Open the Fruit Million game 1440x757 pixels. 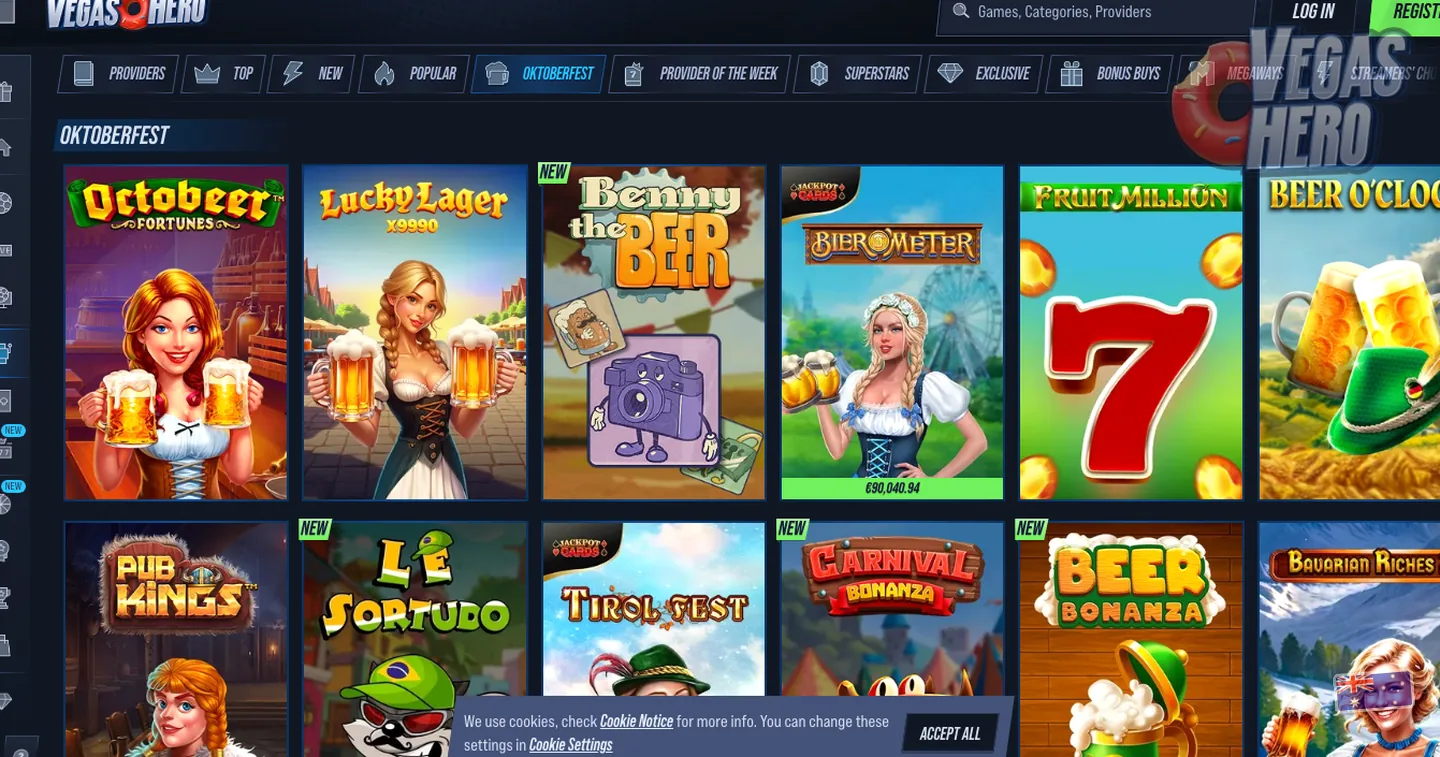pos(1131,333)
